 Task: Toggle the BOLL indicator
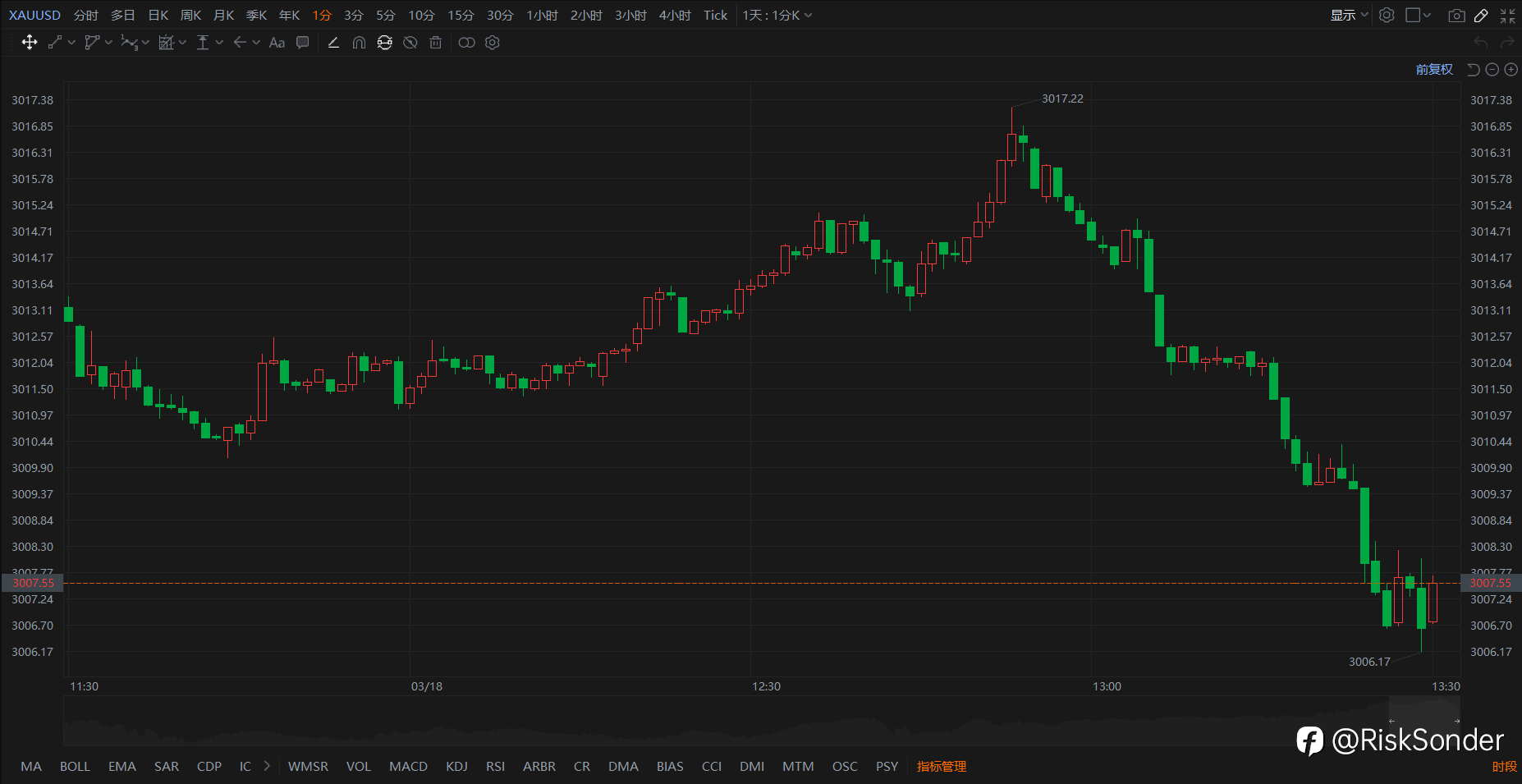point(75,766)
